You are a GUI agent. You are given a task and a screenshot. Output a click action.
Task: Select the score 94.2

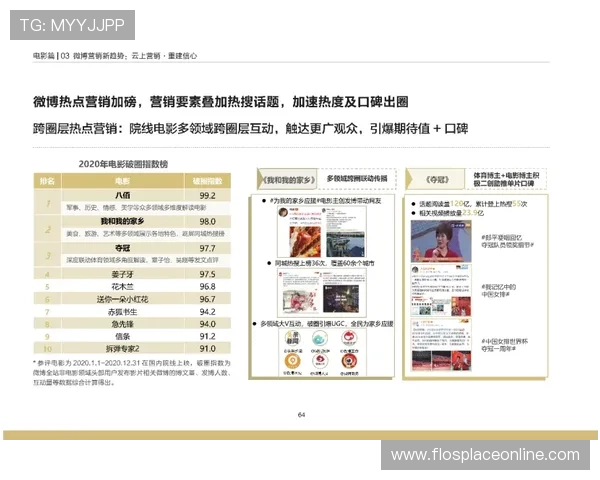(207, 312)
